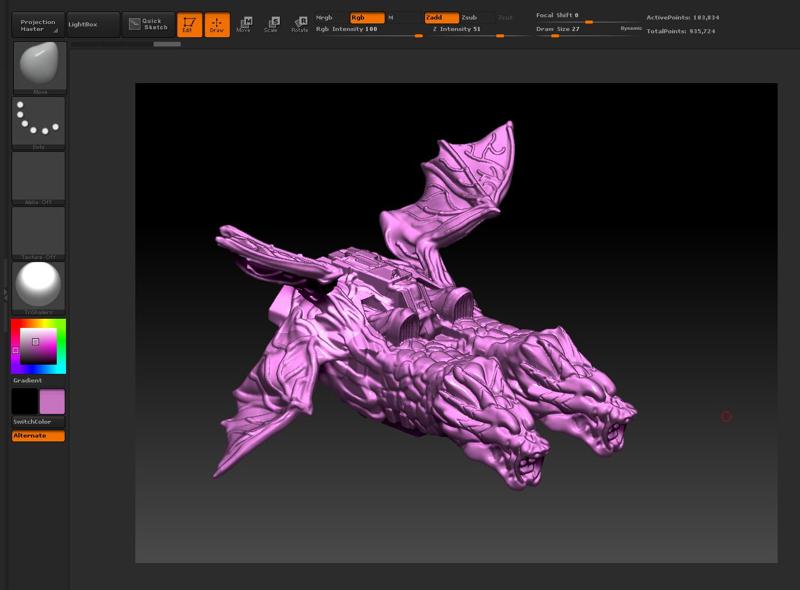
Task: Select the Move tool
Action: (244, 24)
